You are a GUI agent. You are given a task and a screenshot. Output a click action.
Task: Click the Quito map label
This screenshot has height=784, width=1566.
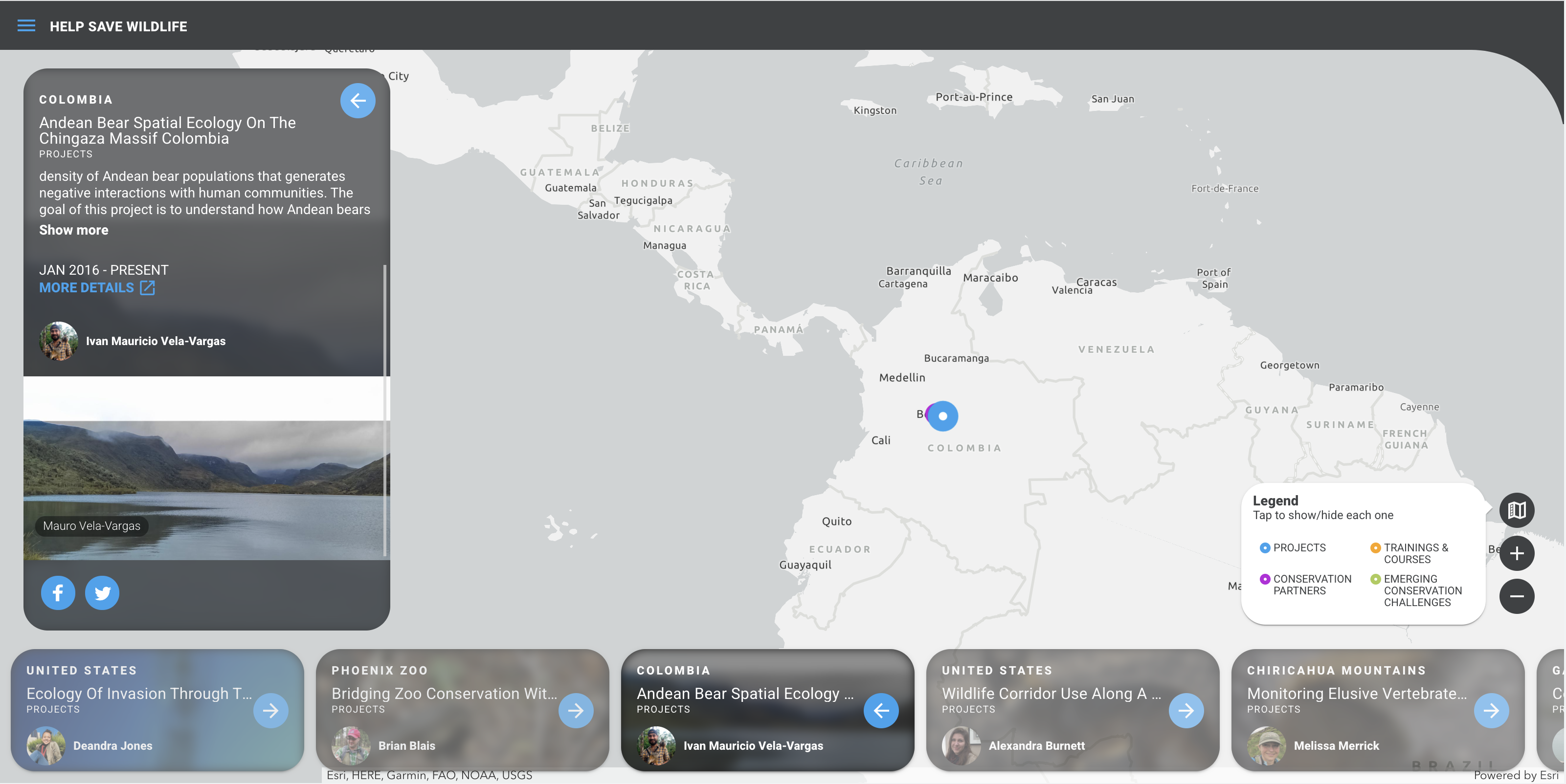point(836,522)
